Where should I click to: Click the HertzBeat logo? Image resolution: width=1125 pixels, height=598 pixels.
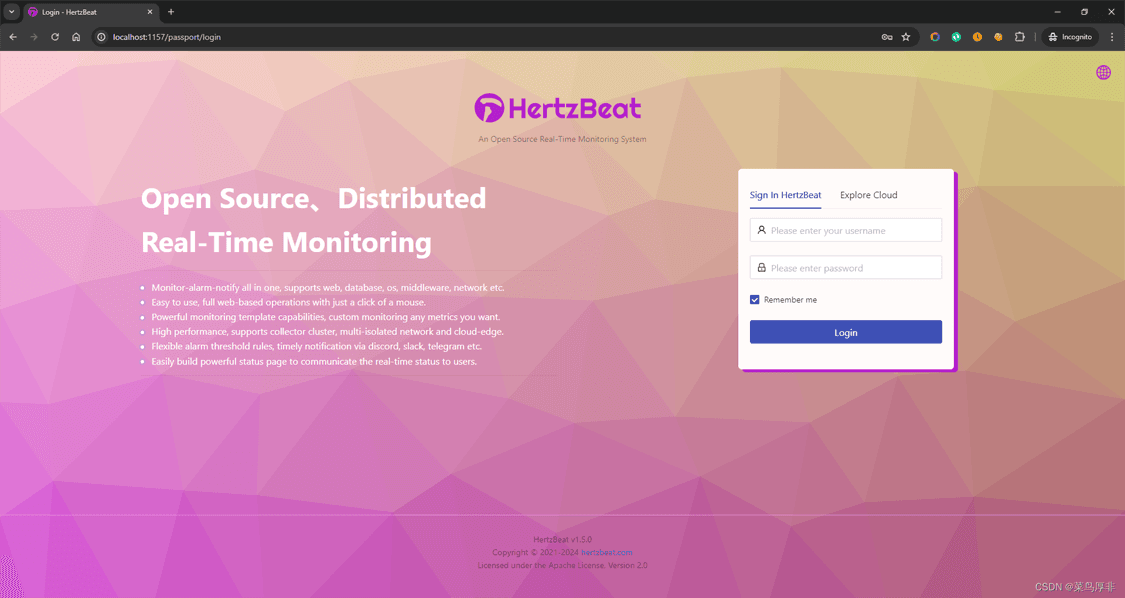pos(558,108)
